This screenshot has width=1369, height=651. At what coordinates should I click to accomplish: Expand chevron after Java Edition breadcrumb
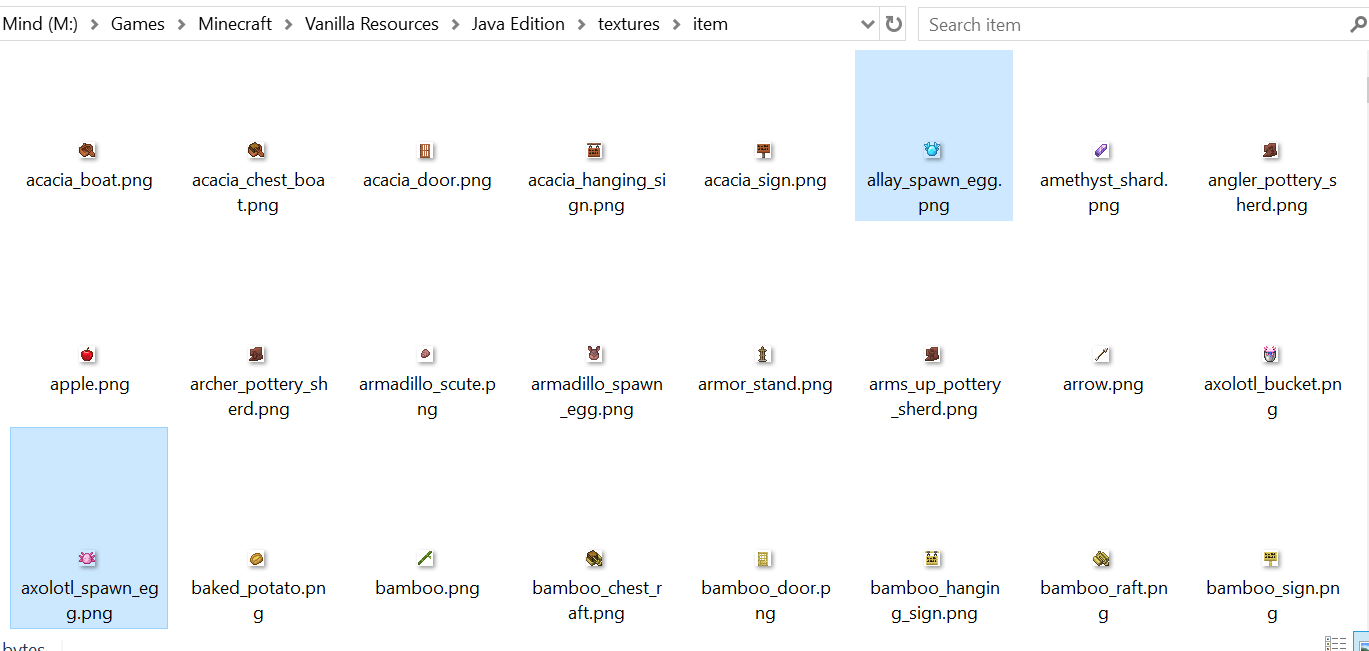tap(581, 24)
